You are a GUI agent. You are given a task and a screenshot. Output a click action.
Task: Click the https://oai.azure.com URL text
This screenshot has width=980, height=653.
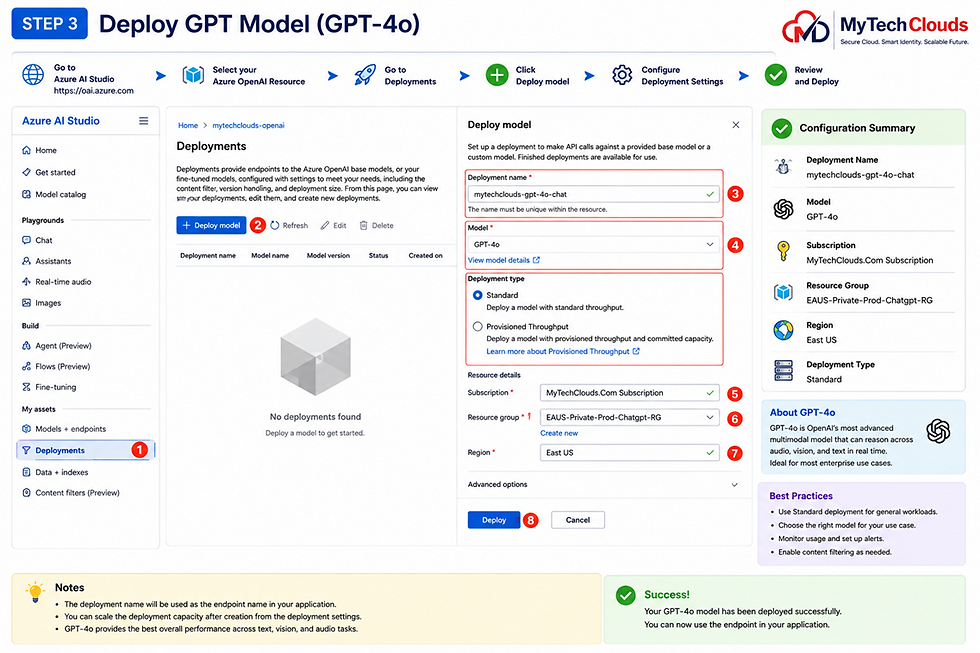click(x=93, y=91)
